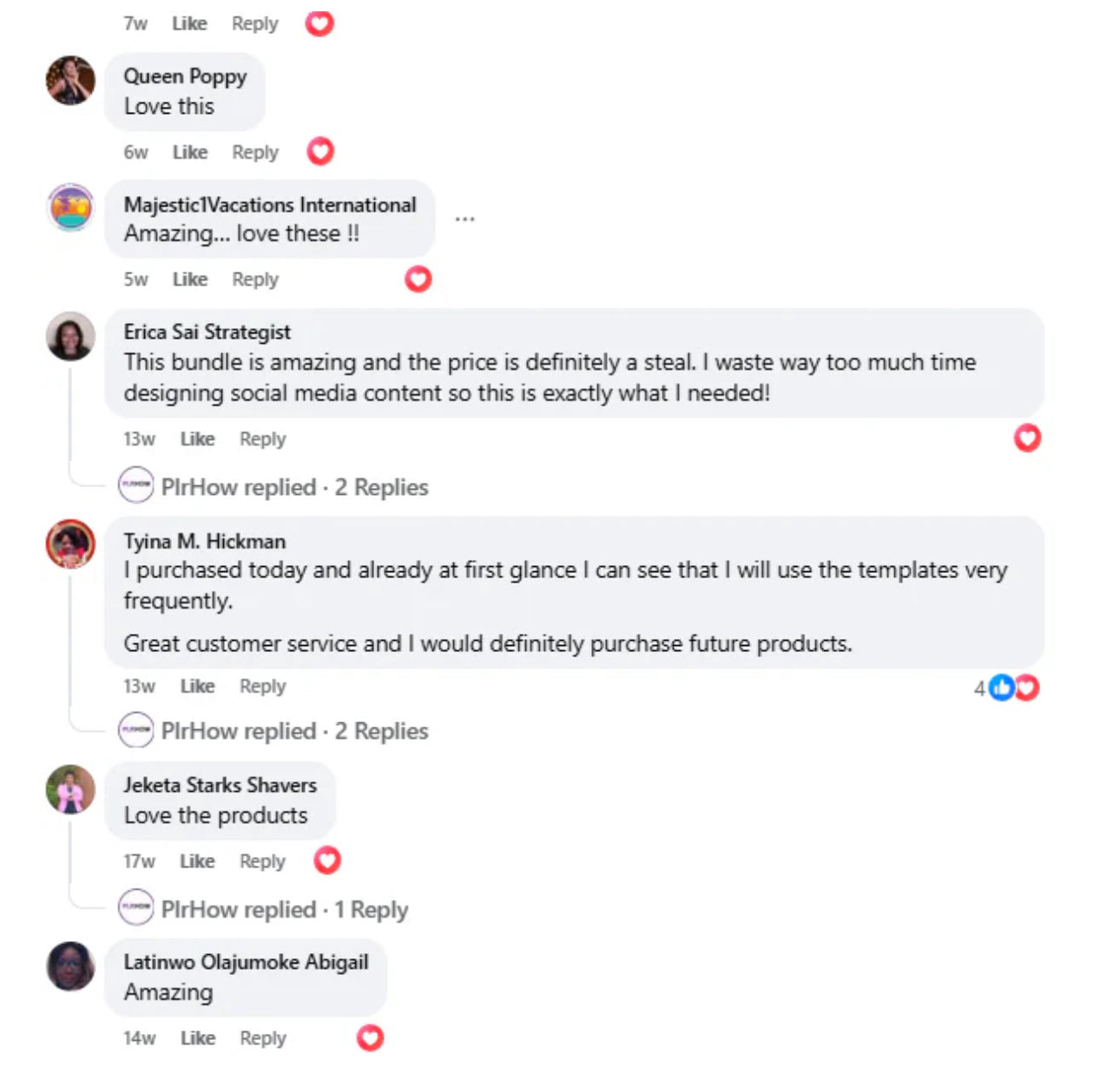Click blue thumbs-up reaction on Tyina's comment

pos(1002,688)
